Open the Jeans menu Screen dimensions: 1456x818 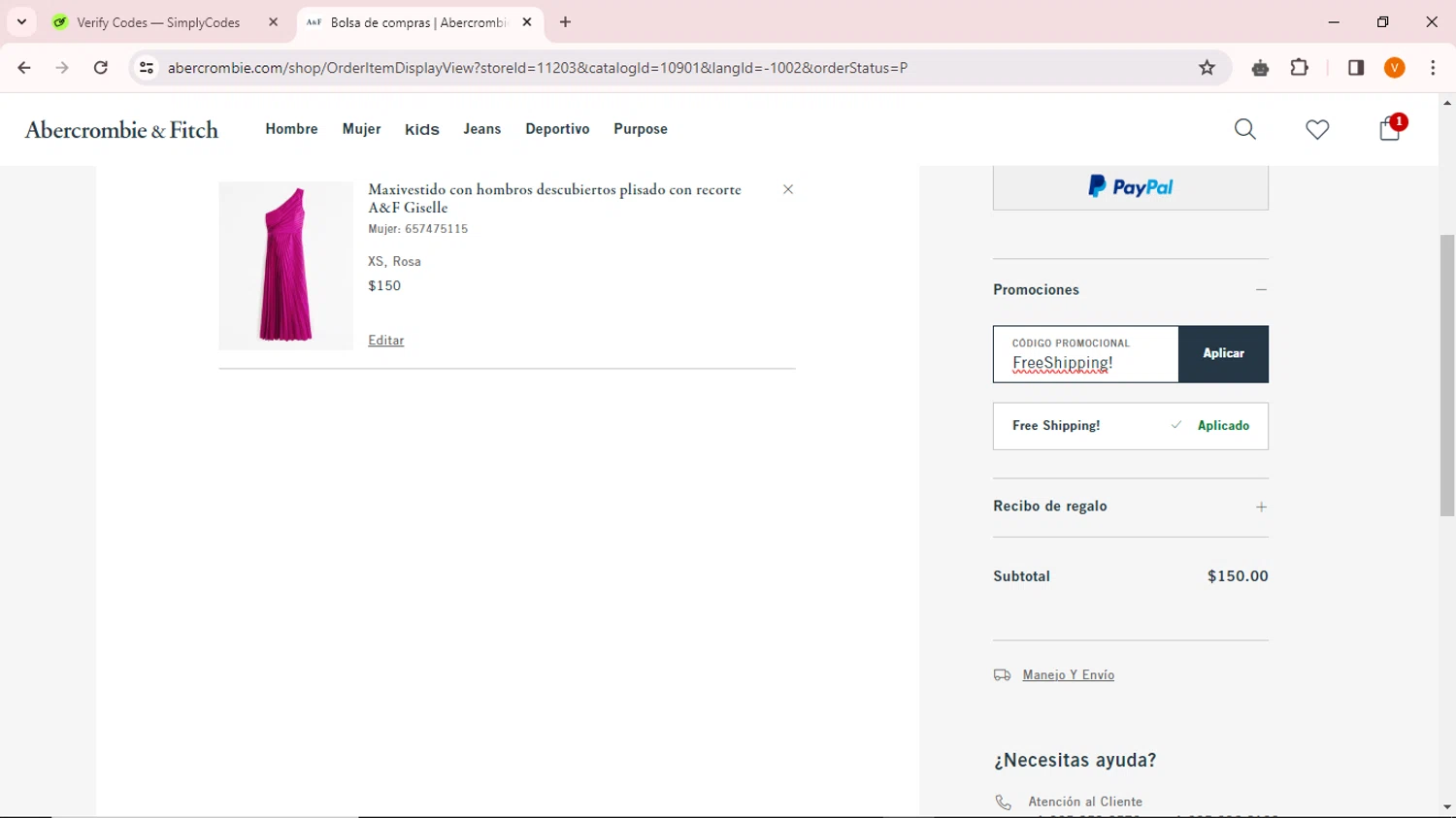[482, 129]
